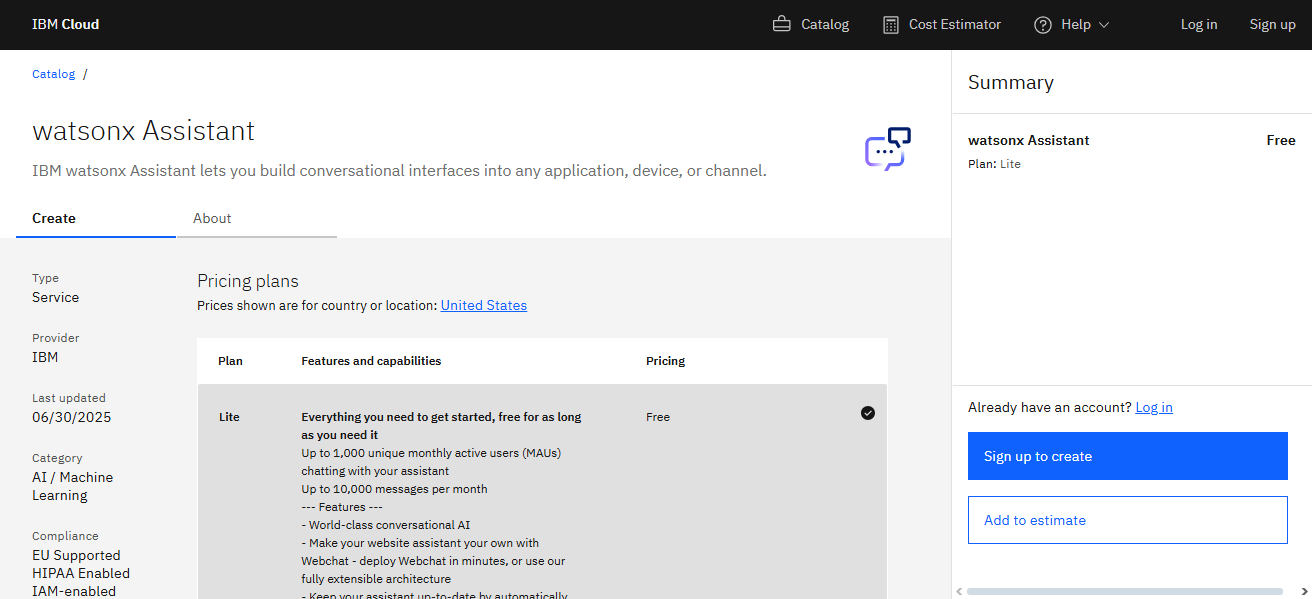Click Log in in top navigation
This screenshot has height=599, width=1312.
(x=1199, y=24)
